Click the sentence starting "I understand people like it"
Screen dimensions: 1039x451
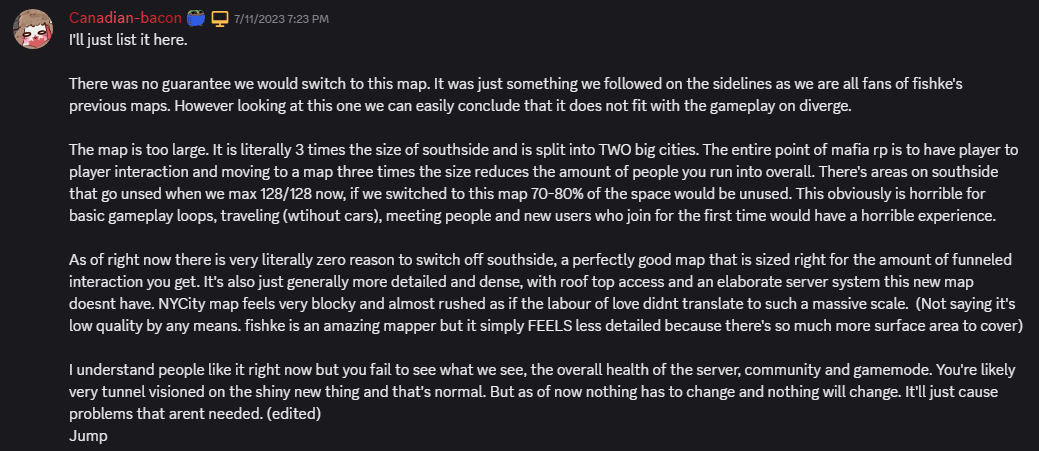click(300, 371)
